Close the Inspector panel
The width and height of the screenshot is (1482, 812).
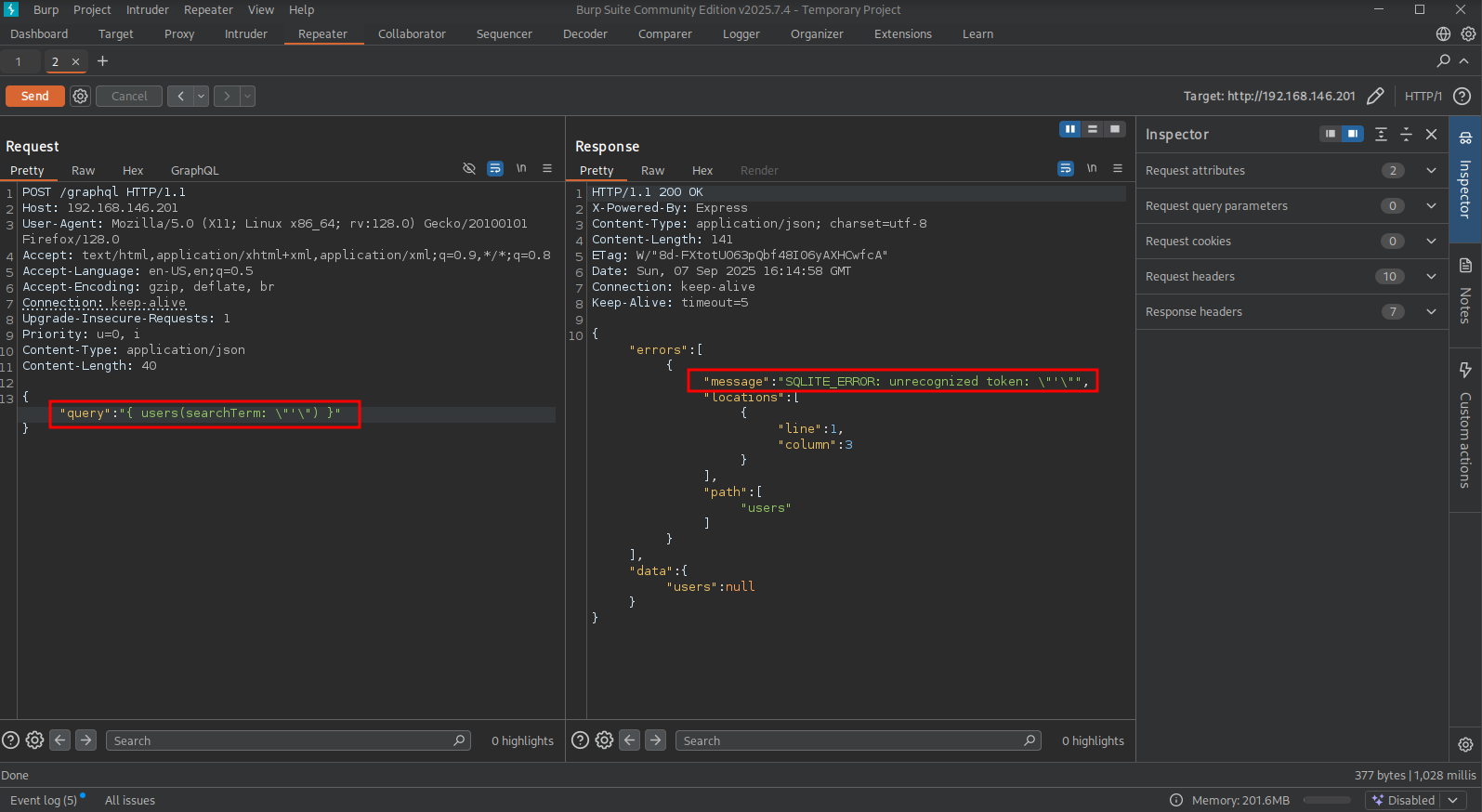tap(1431, 135)
